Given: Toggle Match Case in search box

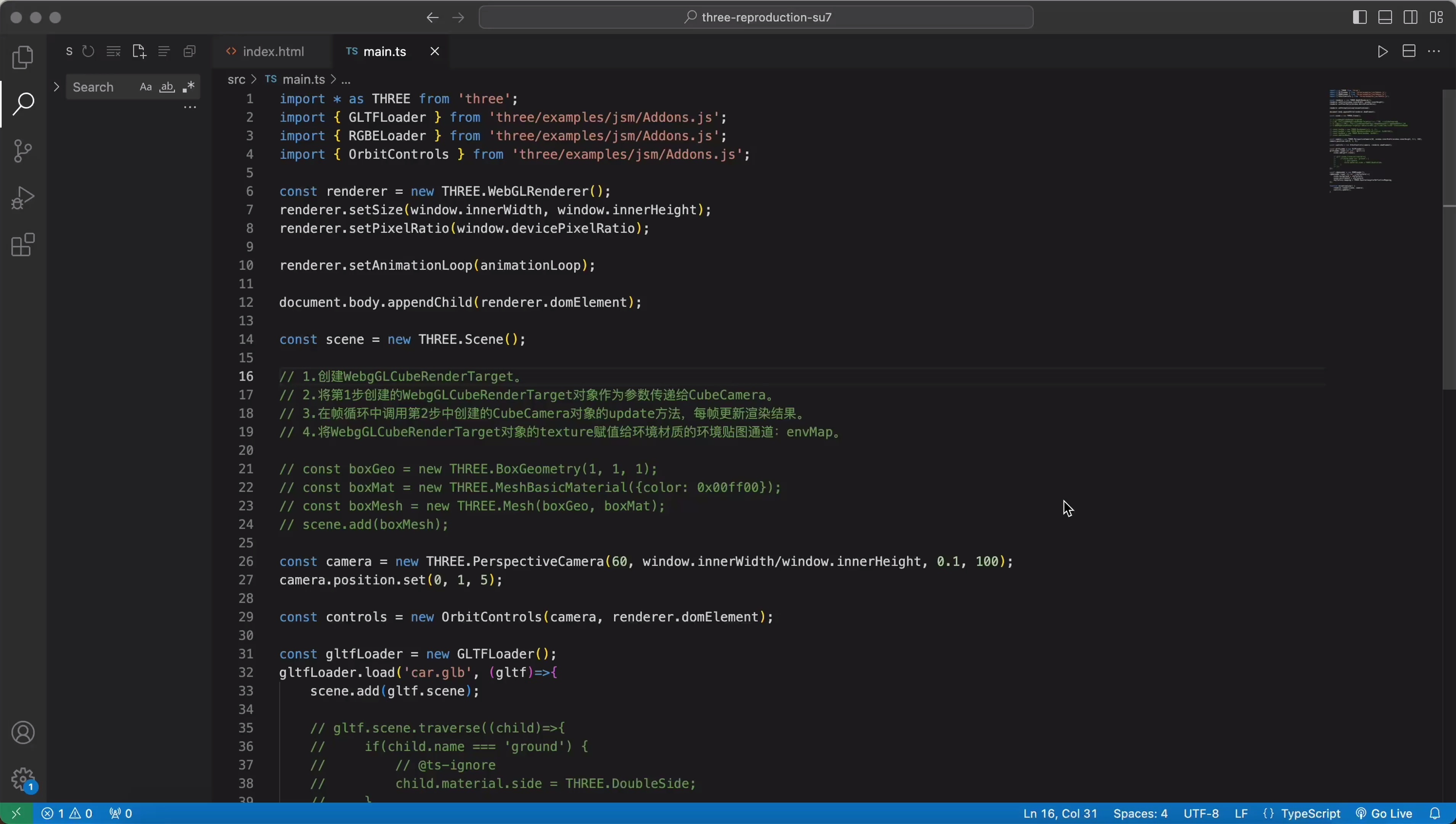Looking at the screenshot, I should click(145, 87).
